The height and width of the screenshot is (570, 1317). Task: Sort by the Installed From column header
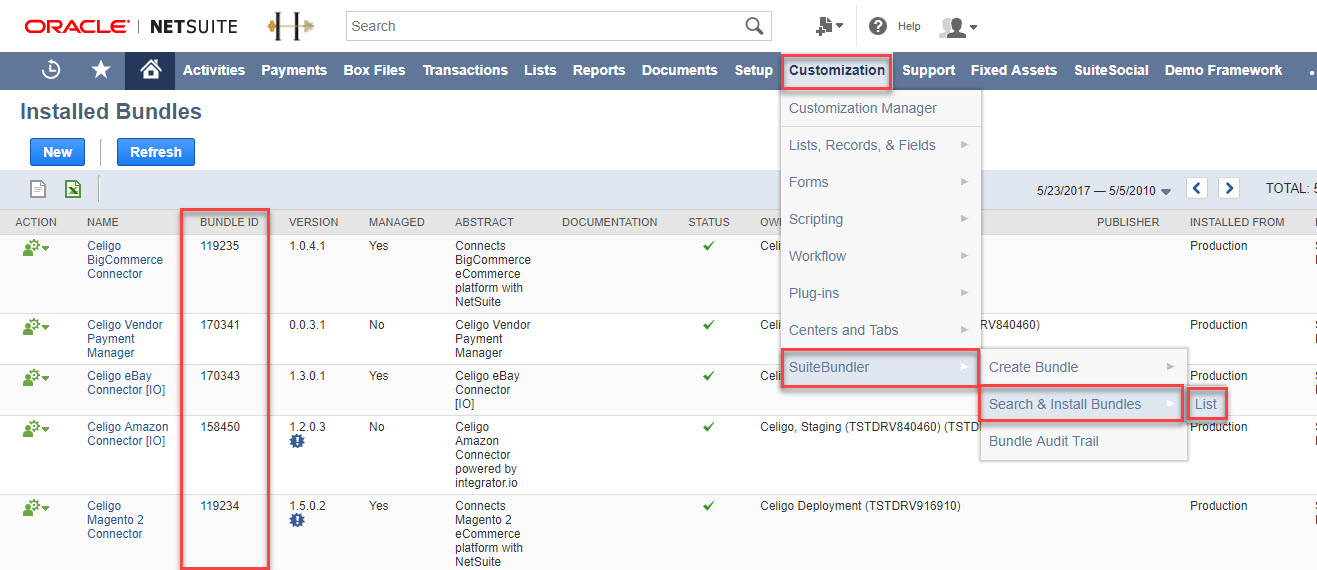coord(1237,222)
